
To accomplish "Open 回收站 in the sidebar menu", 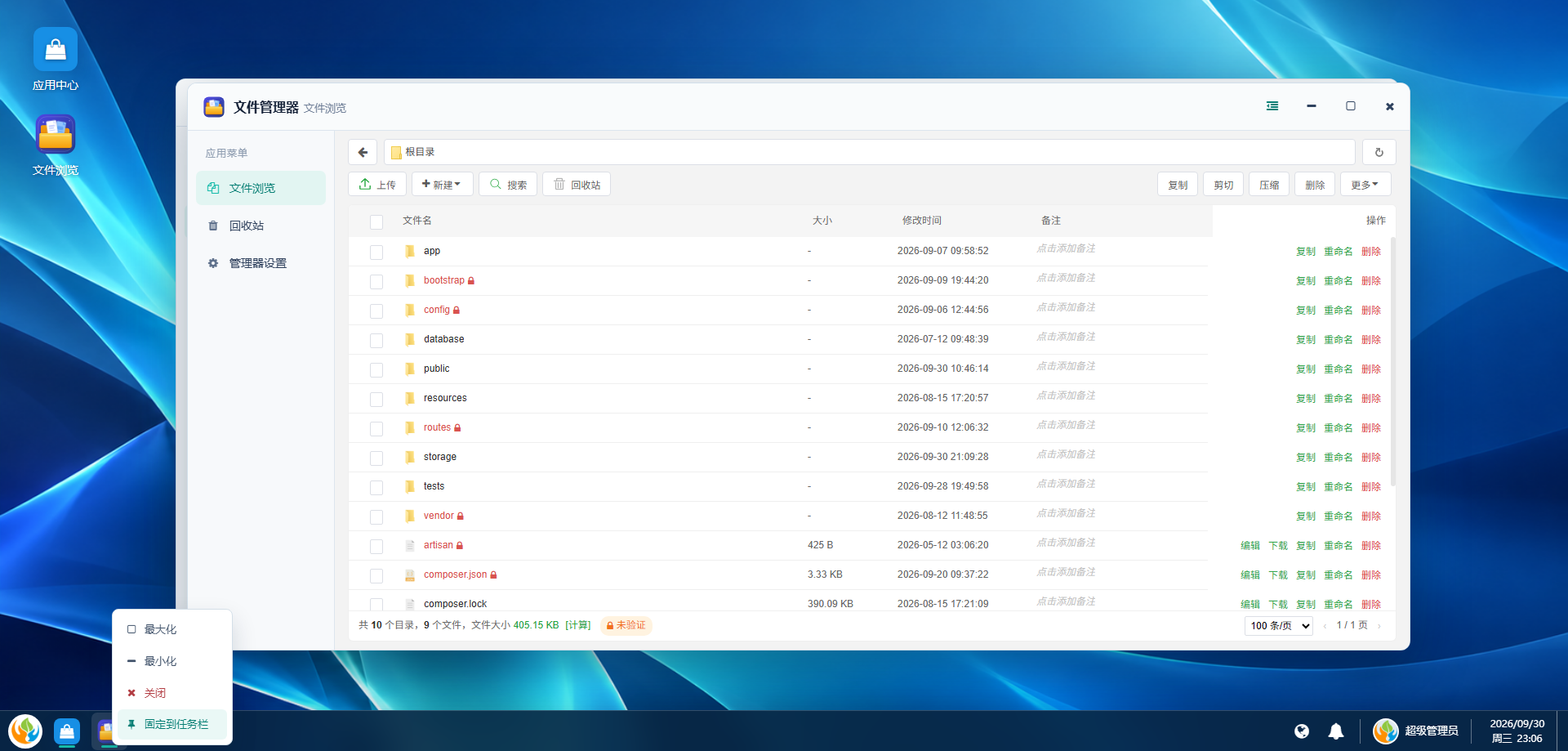I will click(261, 226).
